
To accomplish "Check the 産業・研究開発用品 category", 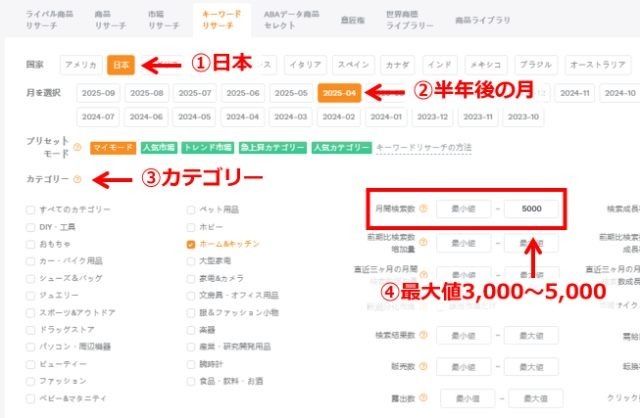I will click(x=191, y=347).
